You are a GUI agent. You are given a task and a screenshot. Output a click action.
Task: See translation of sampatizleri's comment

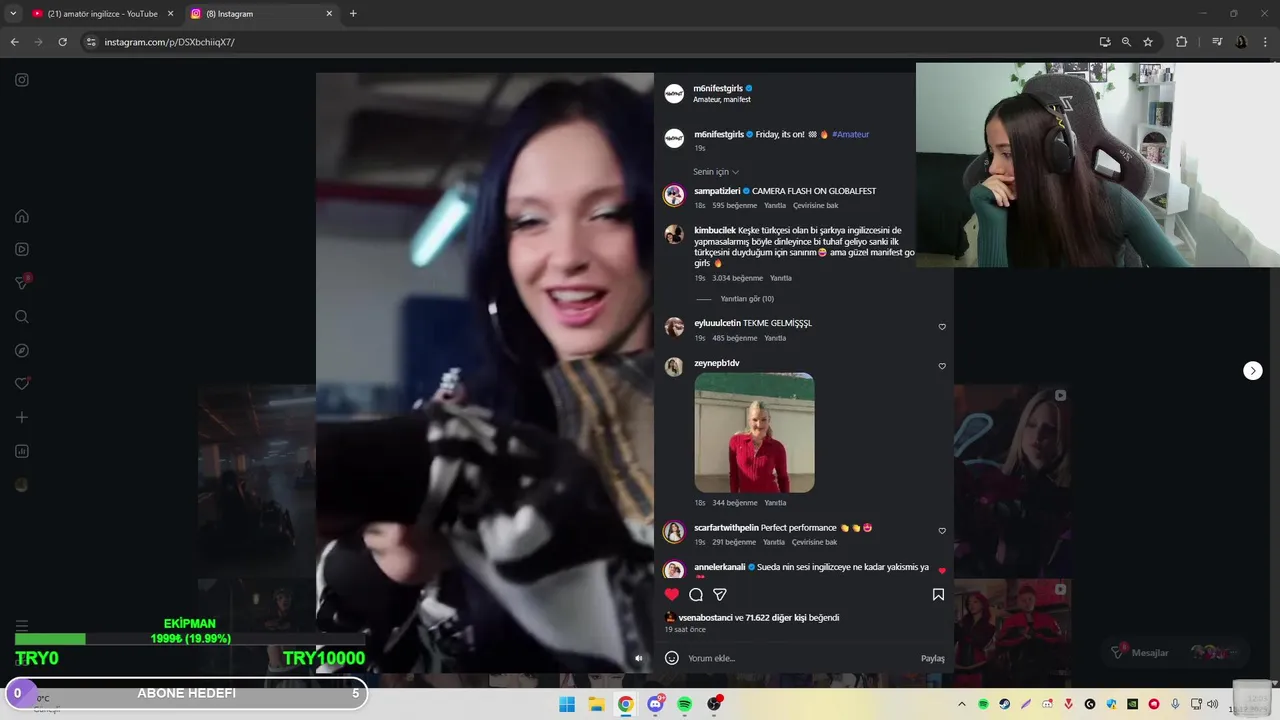coord(815,206)
